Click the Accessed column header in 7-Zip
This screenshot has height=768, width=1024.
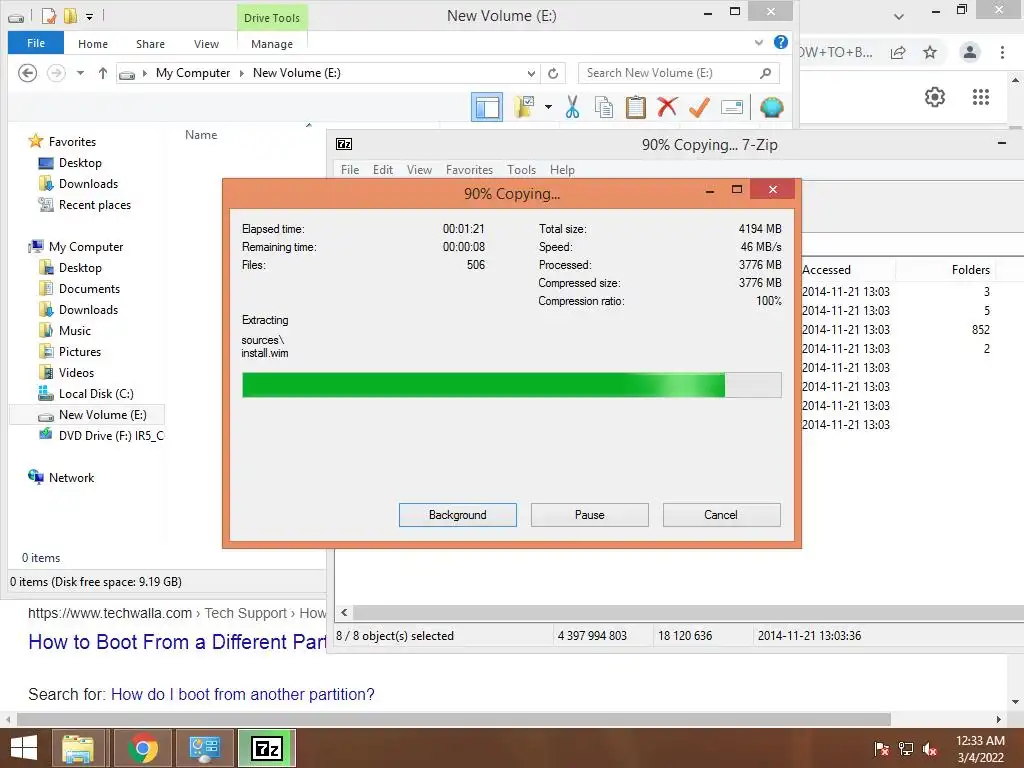point(826,270)
